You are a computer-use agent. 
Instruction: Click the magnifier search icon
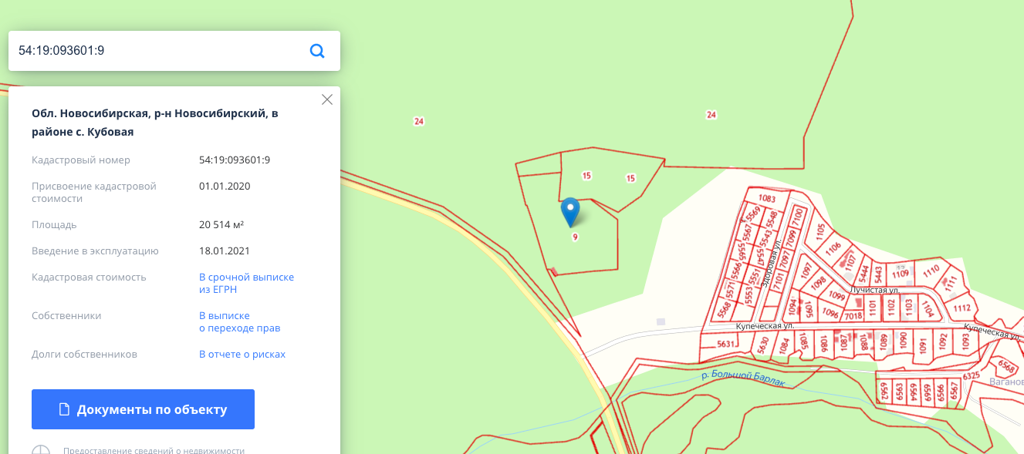click(317, 51)
